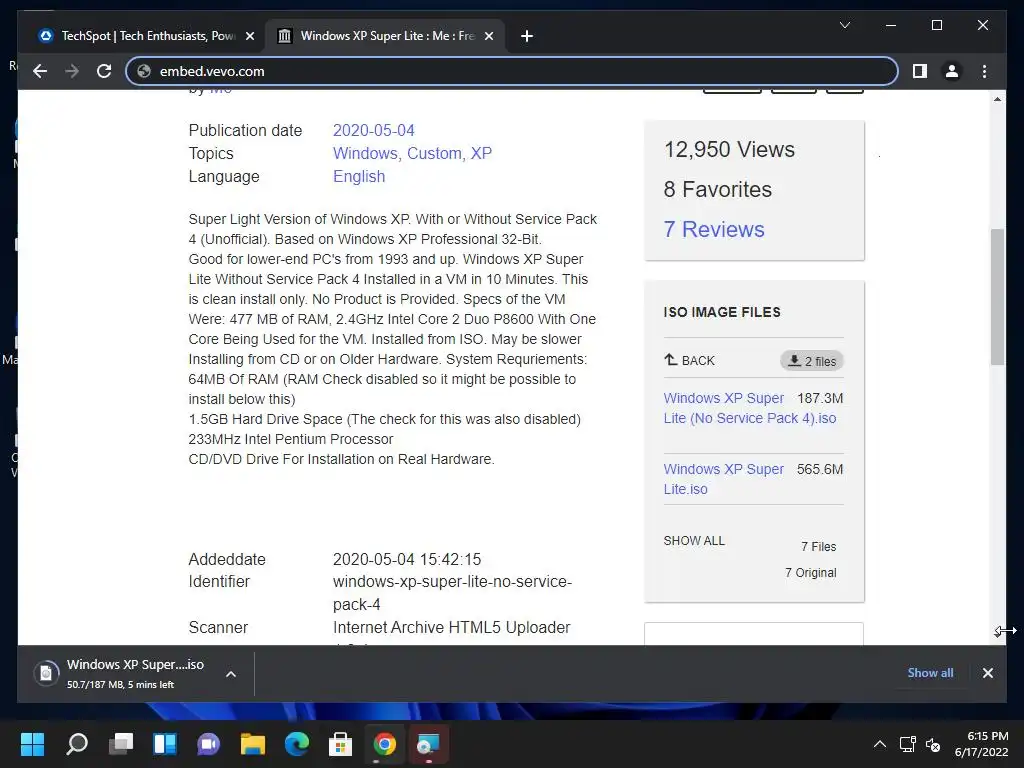Open Task View on the taskbar
This screenshot has height=768, width=1024.
(x=121, y=744)
